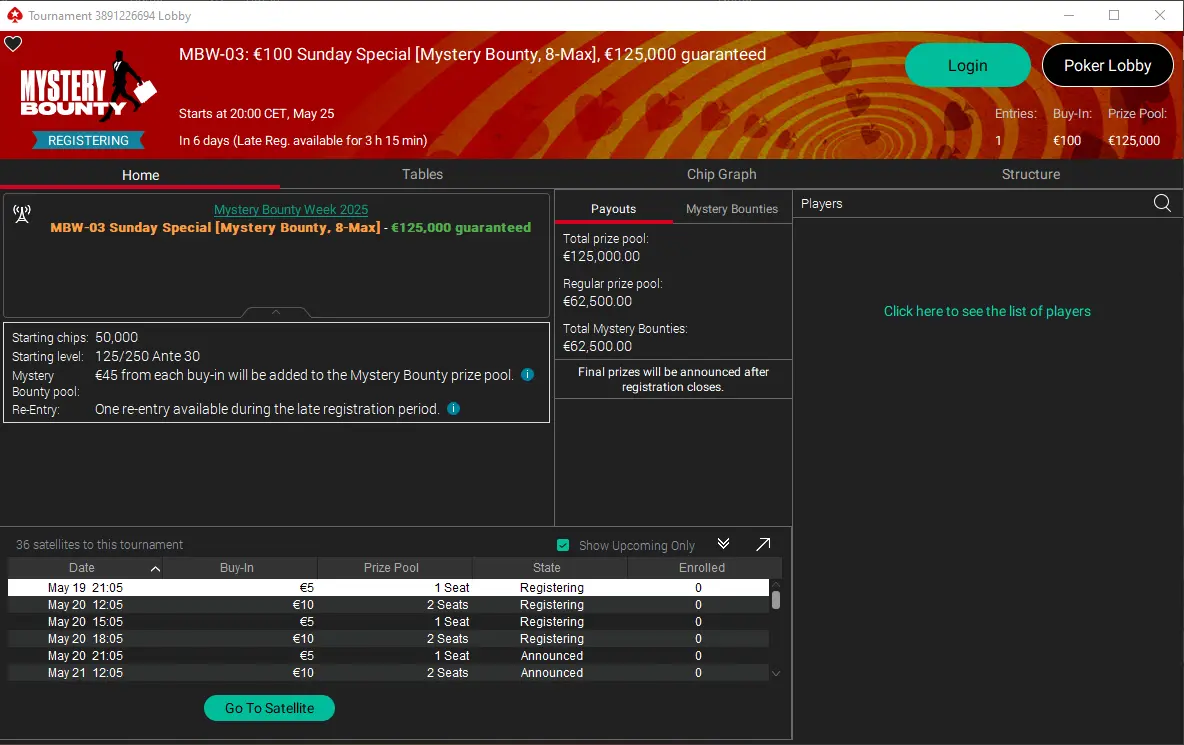Click the Login button
The image size is (1184, 745).
pos(967,66)
